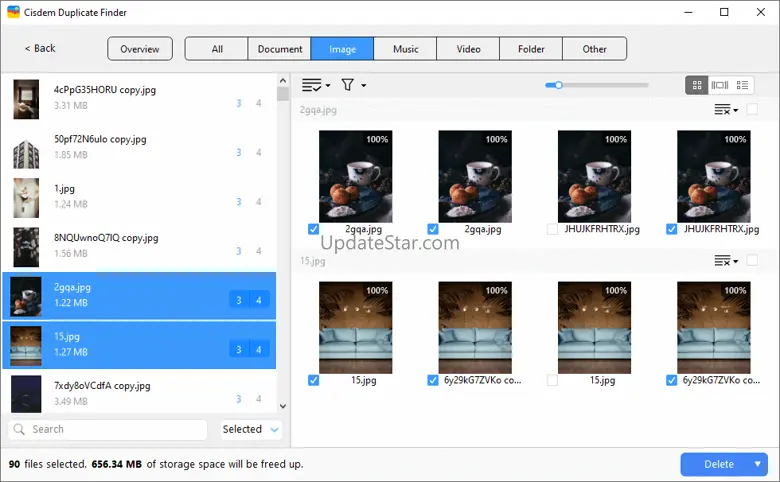Open last 6y29kG7ZVKo sofa image thumbnail

714,327
